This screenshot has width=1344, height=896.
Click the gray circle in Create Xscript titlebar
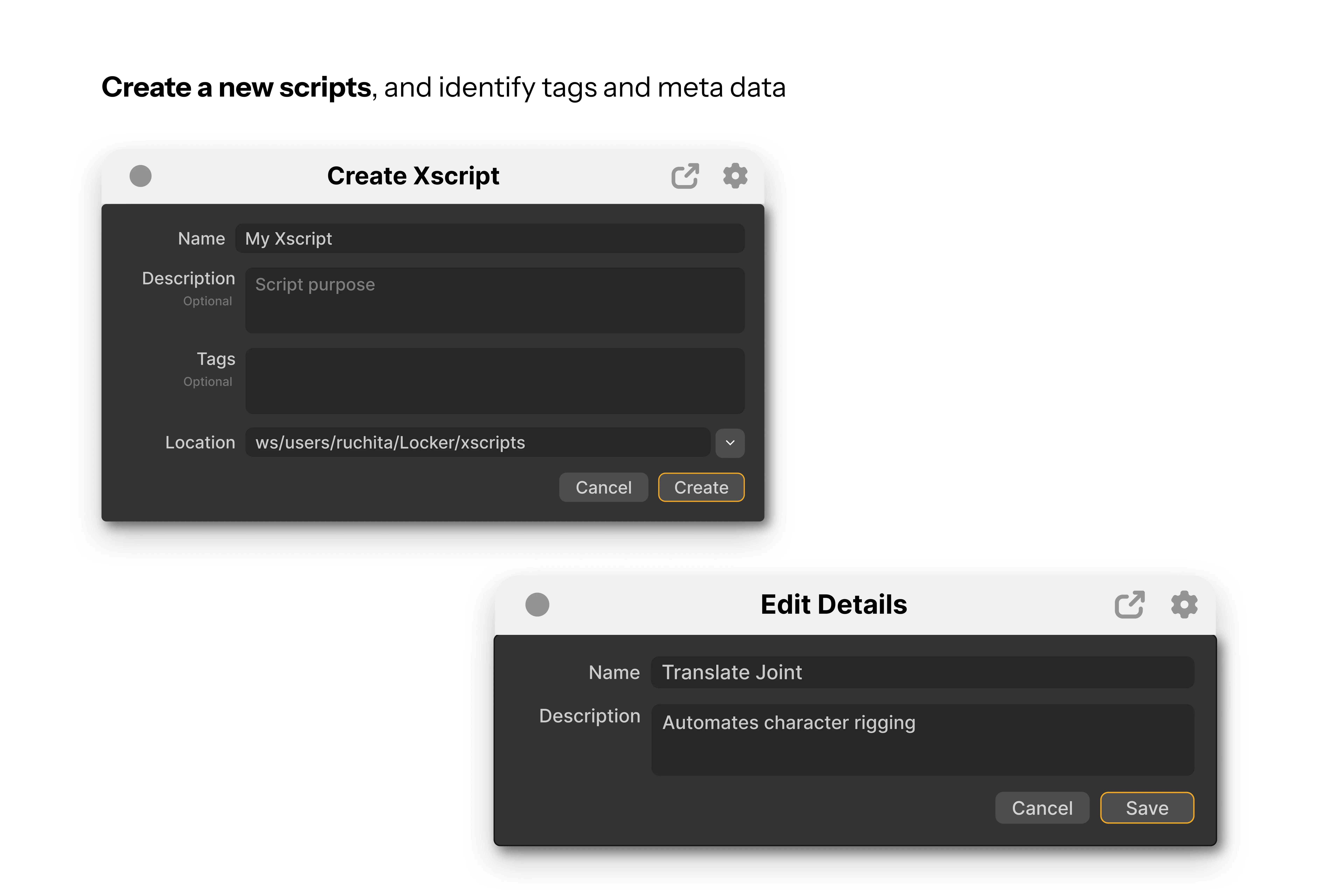(141, 176)
